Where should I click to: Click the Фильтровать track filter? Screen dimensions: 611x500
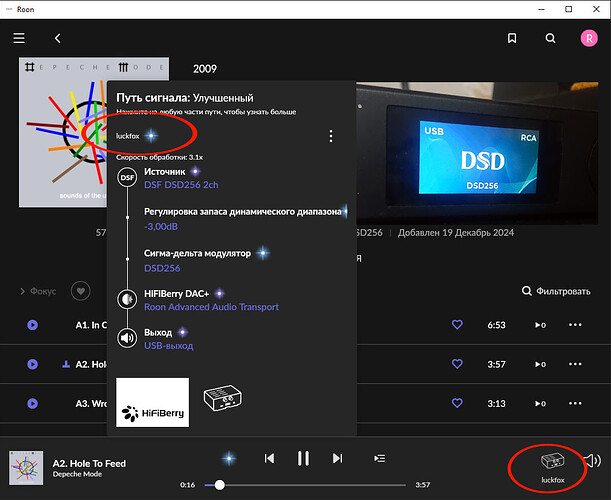[x=556, y=291]
